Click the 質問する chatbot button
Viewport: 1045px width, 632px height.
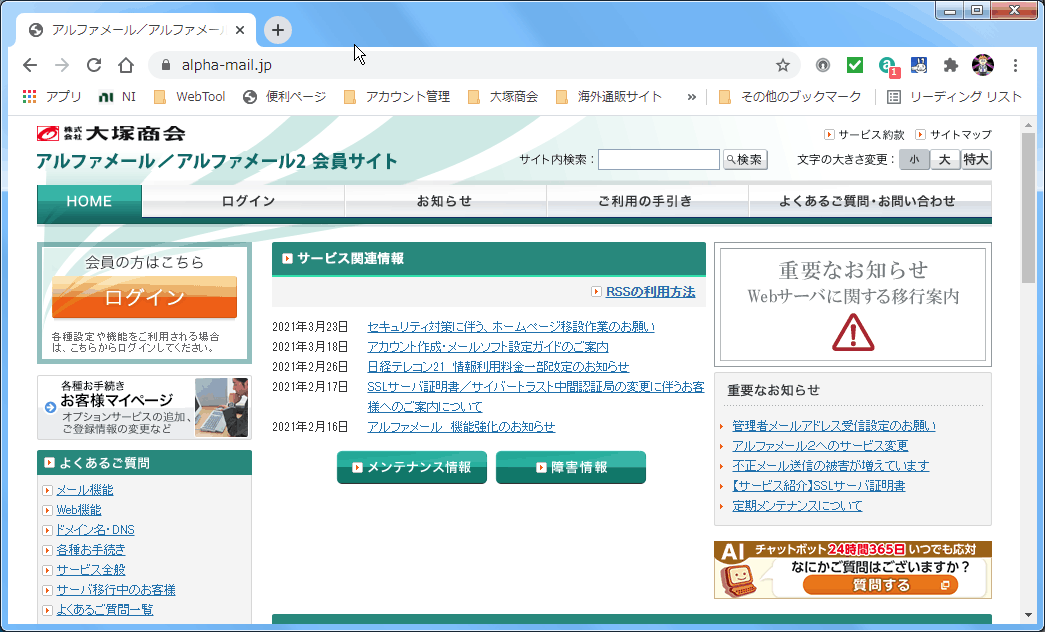pos(880,585)
